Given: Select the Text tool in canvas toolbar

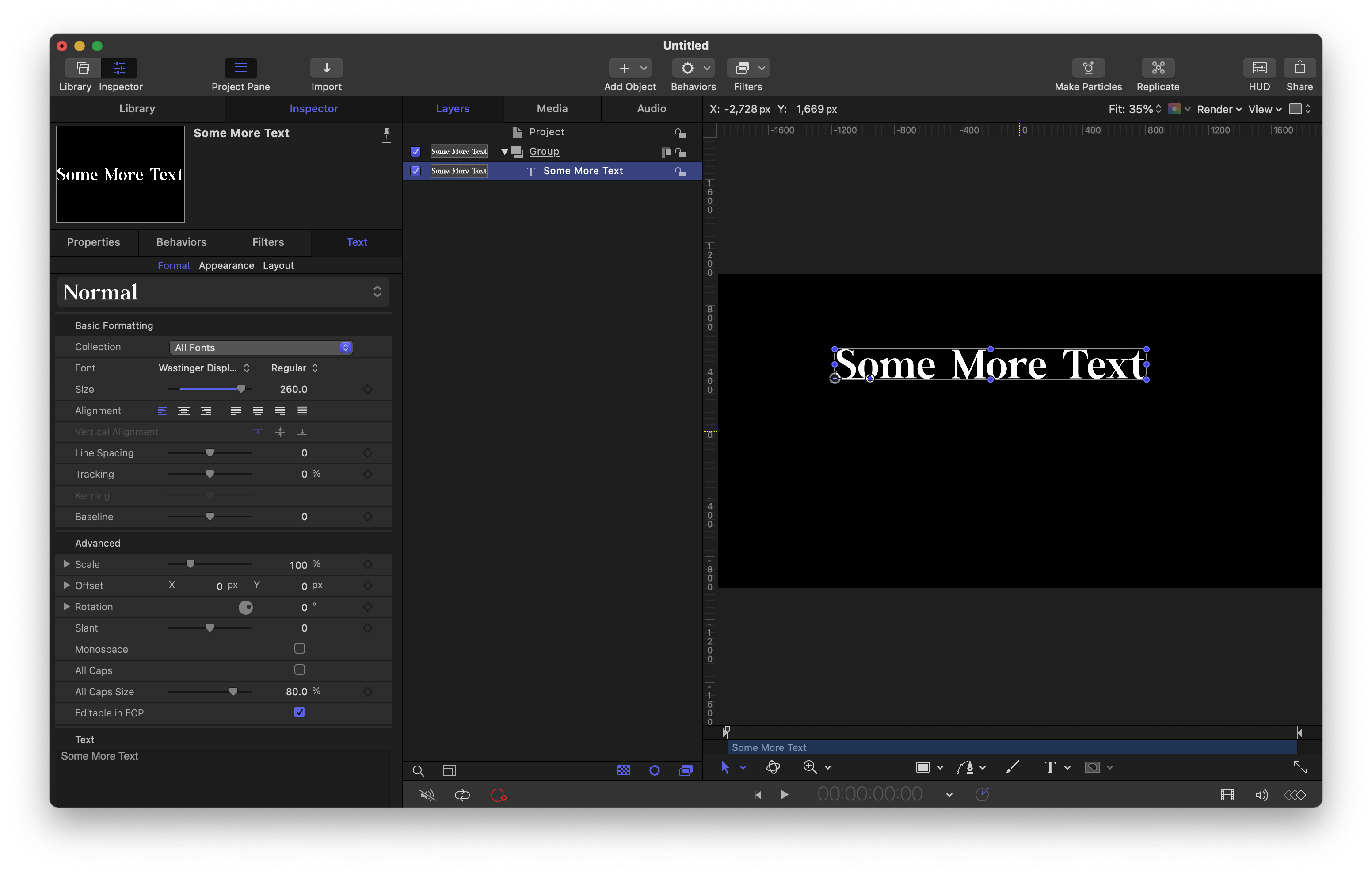Looking at the screenshot, I should [1049, 767].
